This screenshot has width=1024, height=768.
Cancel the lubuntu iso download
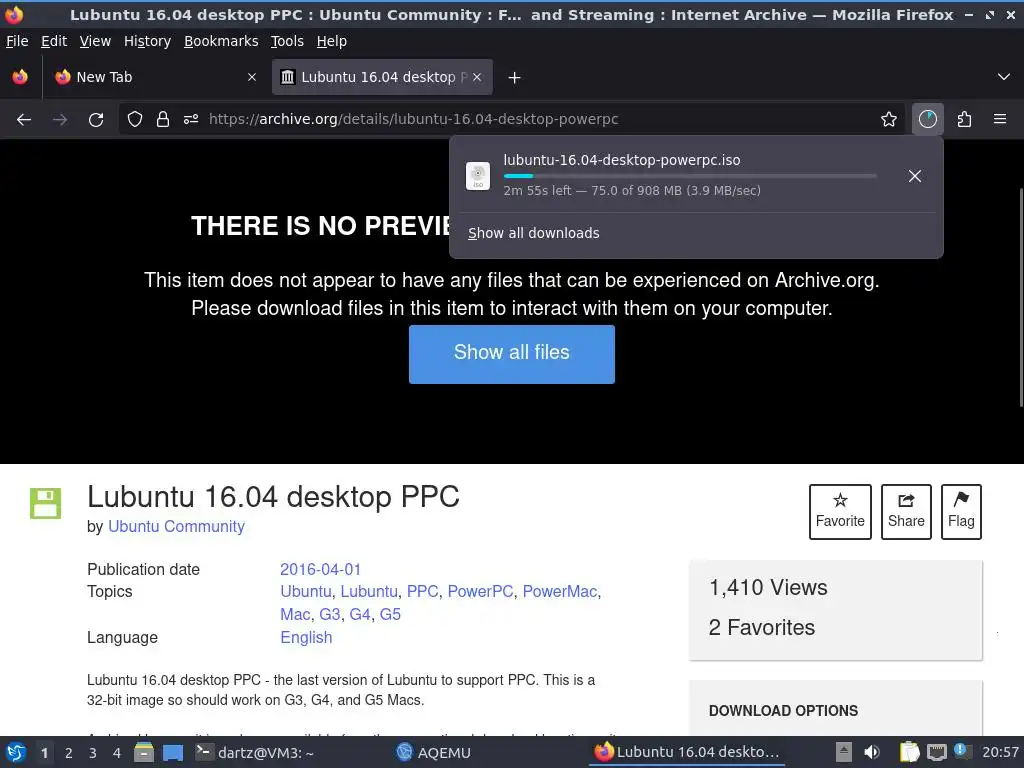click(x=915, y=176)
